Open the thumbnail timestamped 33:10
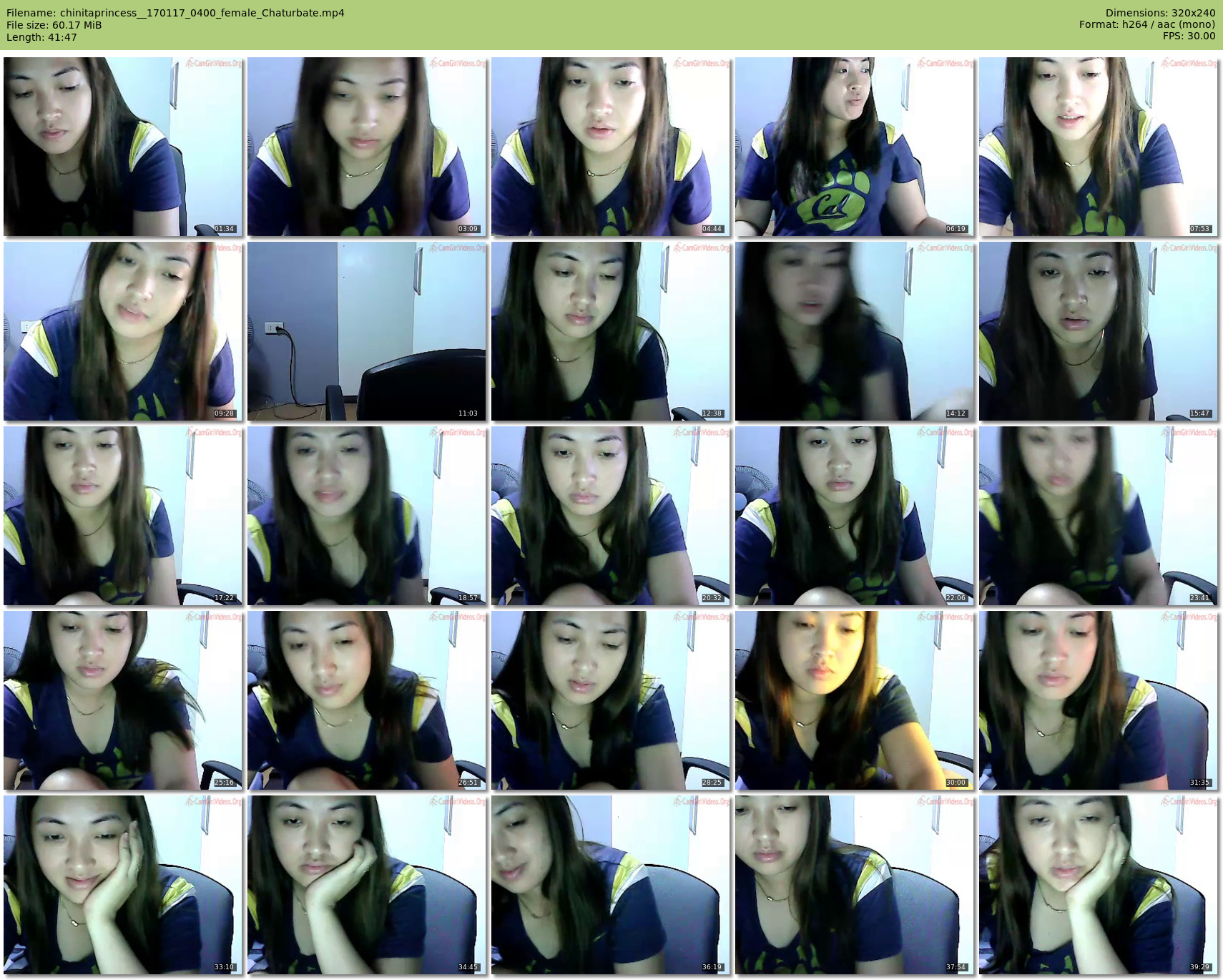 click(x=123, y=885)
